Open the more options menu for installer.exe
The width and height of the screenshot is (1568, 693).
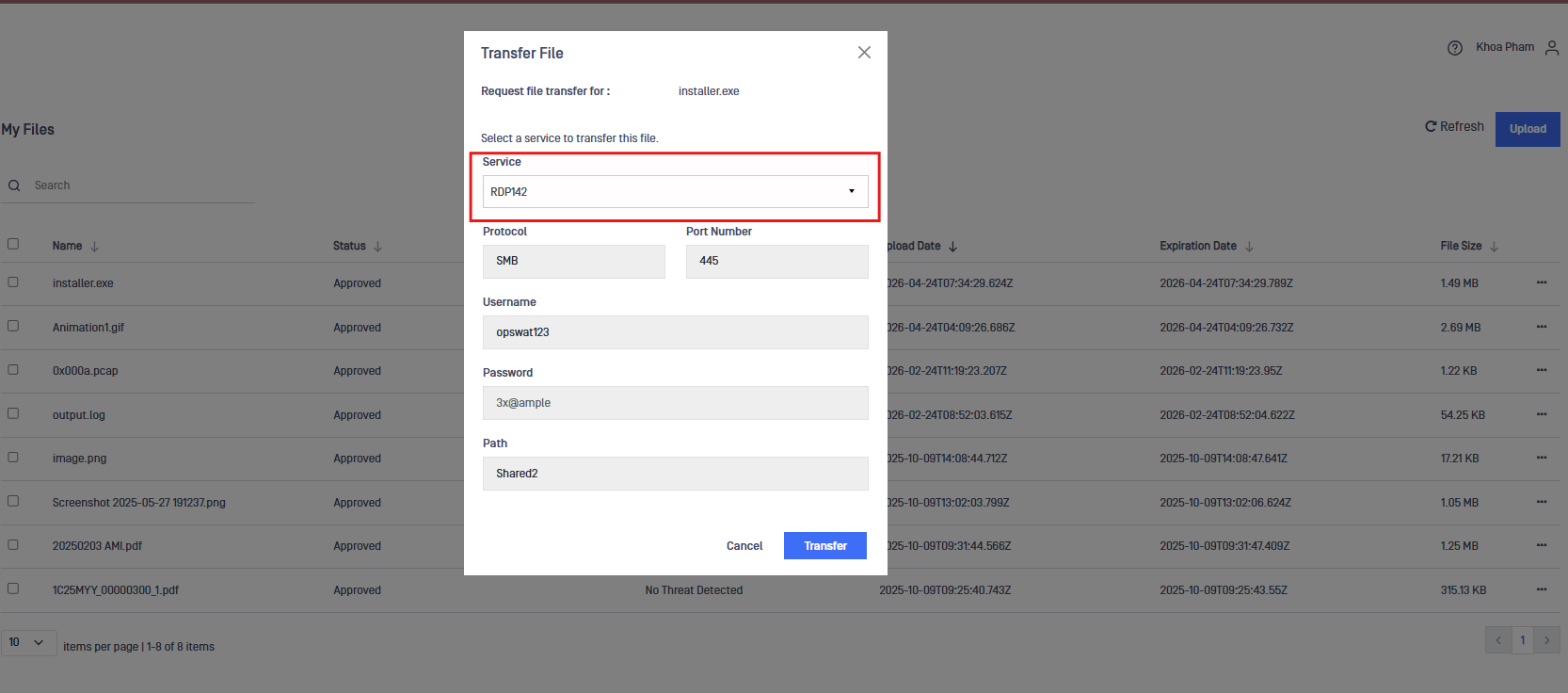(1542, 282)
